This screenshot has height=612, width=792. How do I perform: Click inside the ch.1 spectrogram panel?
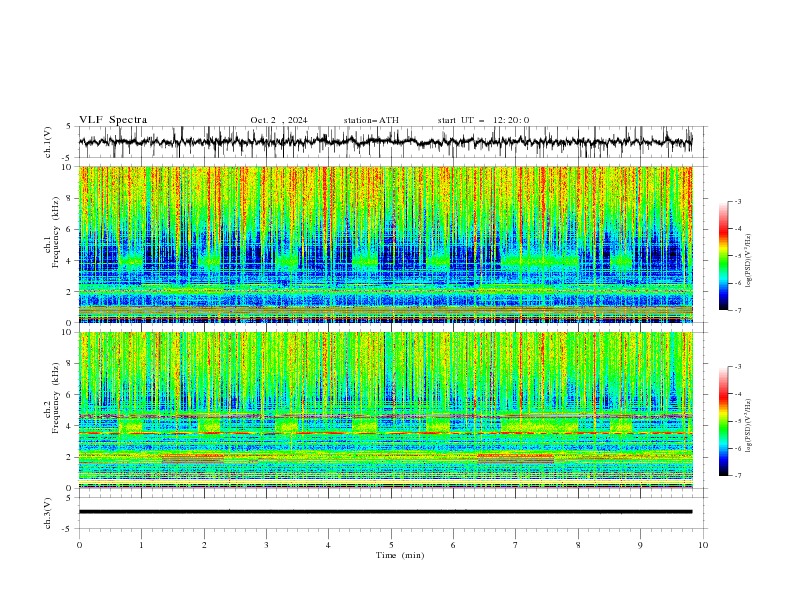pos(385,244)
